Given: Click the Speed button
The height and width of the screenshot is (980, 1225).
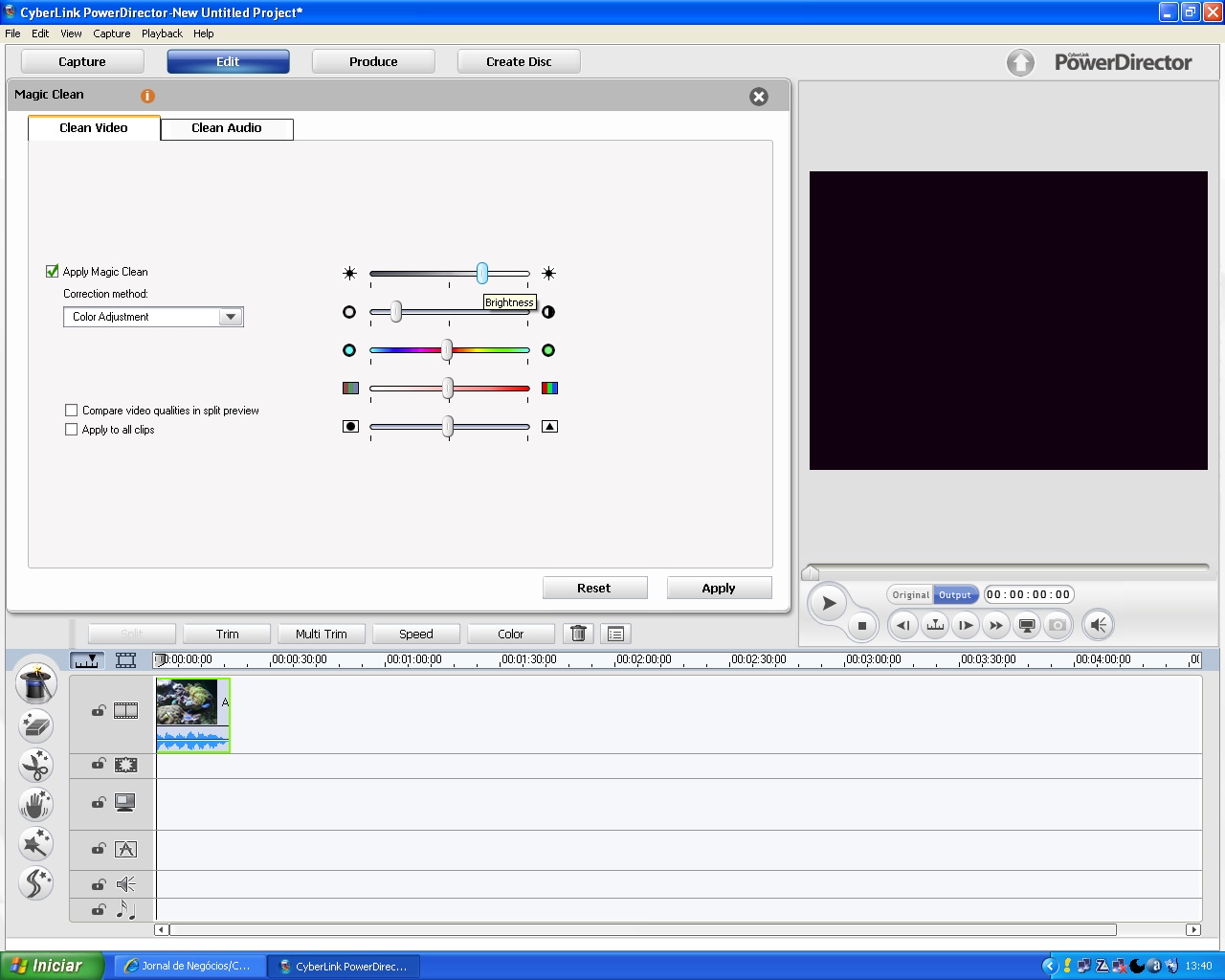Looking at the screenshot, I should pos(416,634).
